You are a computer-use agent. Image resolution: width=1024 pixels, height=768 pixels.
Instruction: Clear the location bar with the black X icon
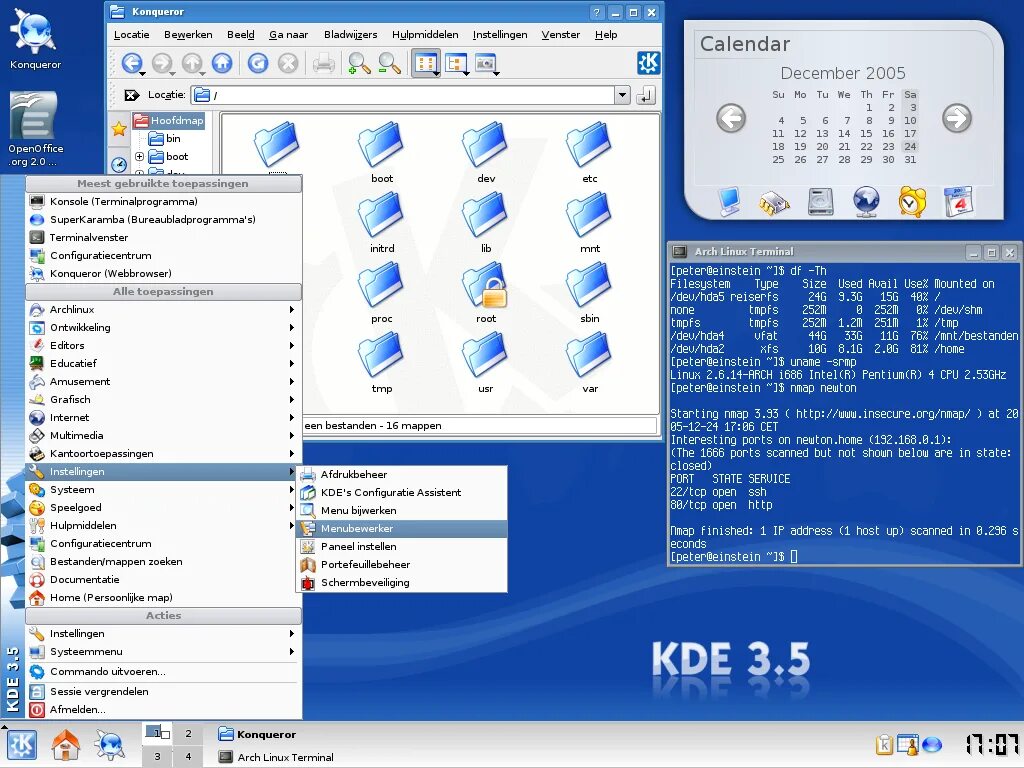pos(131,95)
